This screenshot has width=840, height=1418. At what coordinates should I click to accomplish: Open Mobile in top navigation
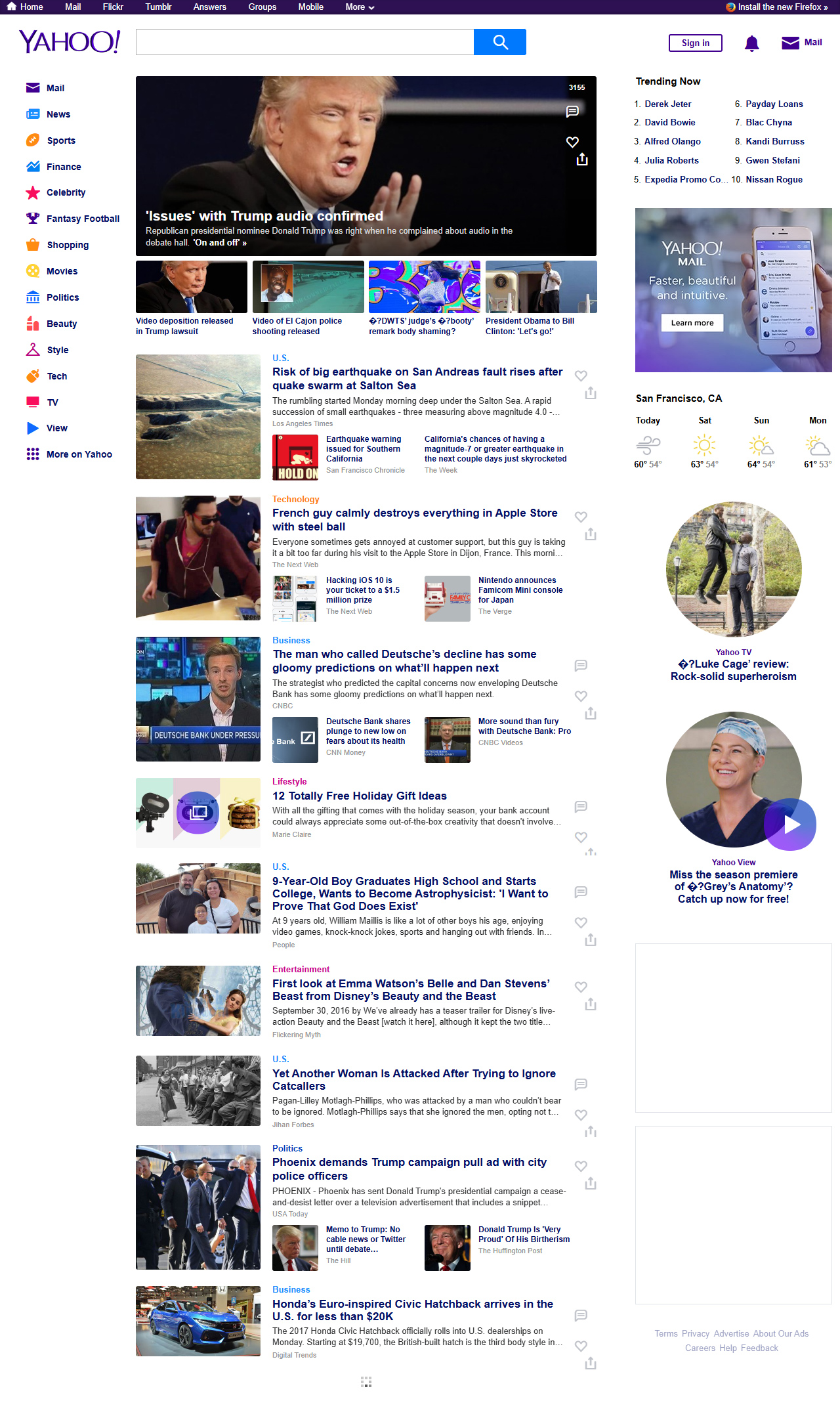point(310,7)
